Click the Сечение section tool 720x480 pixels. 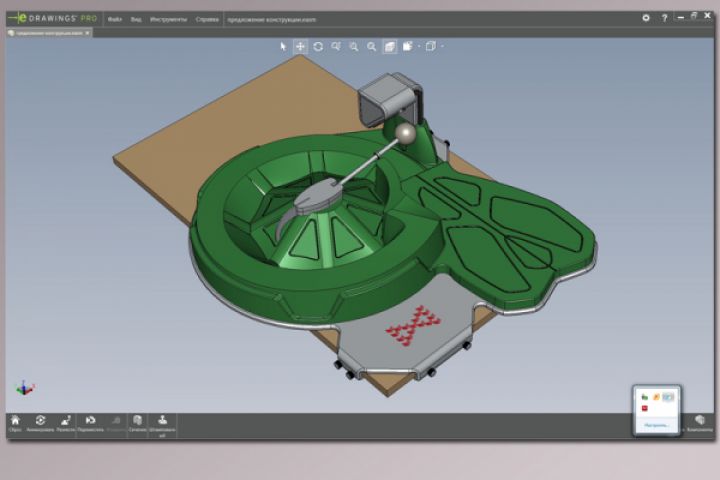(x=137, y=424)
